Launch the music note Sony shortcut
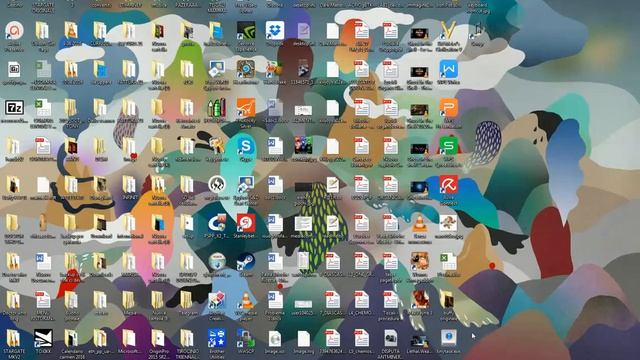 pos(477,31)
